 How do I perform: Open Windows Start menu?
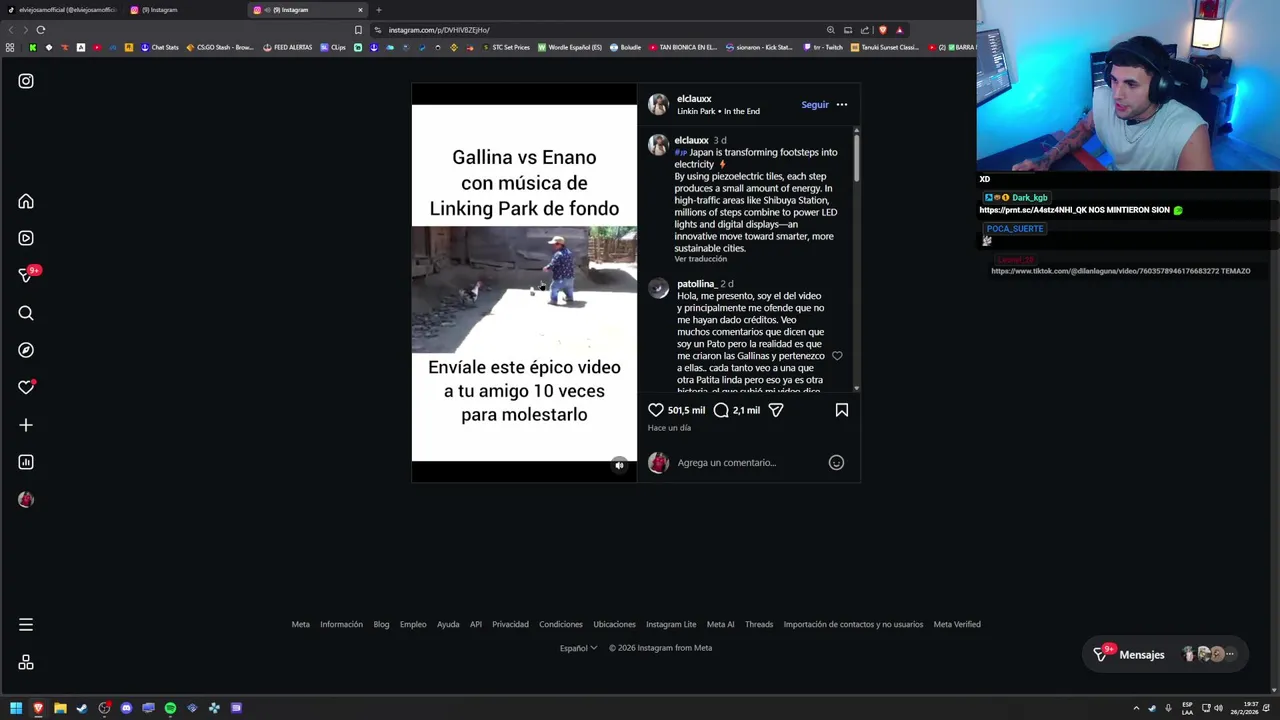pyautogui.click(x=15, y=708)
